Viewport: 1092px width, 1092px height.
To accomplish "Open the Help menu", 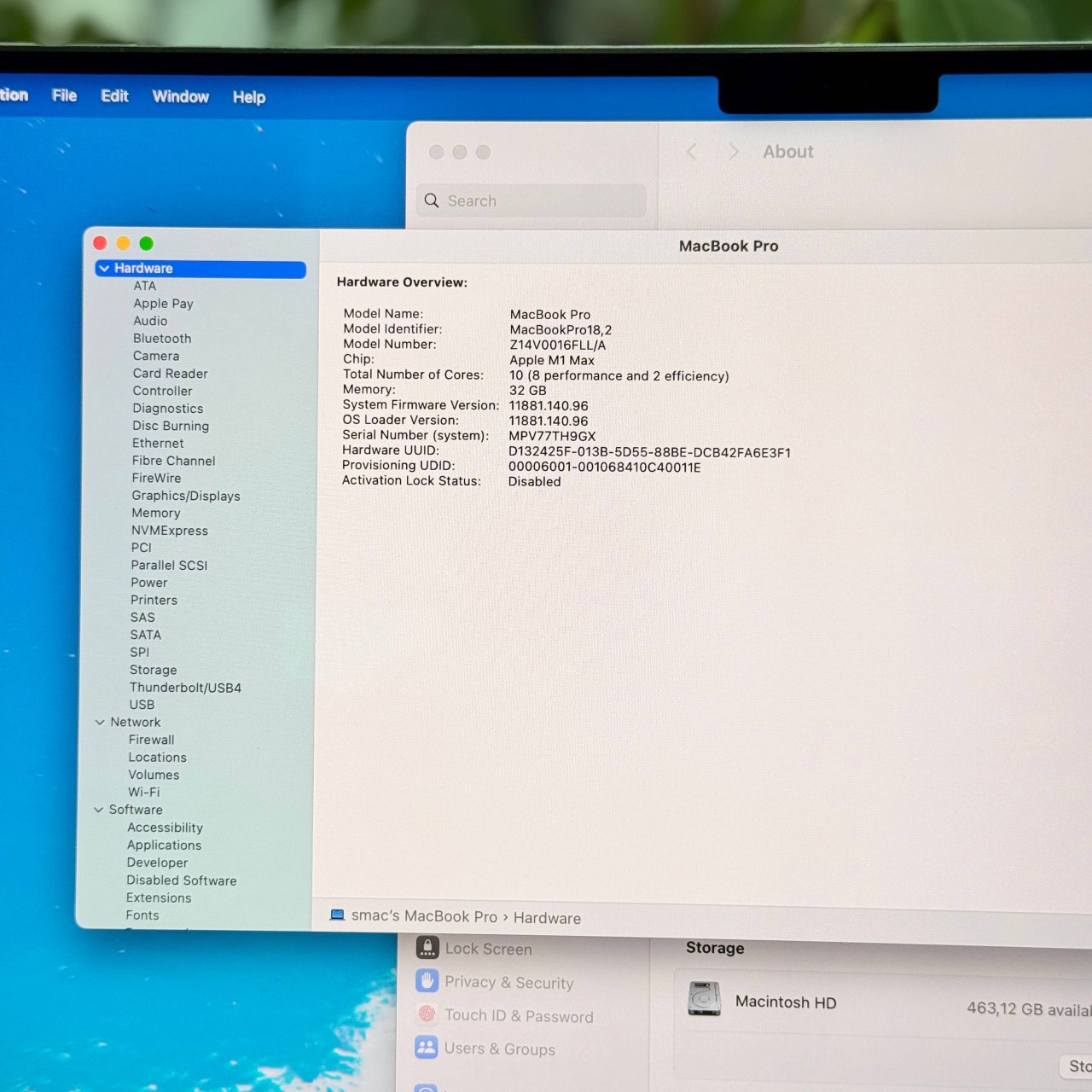I will coord(248,96).
